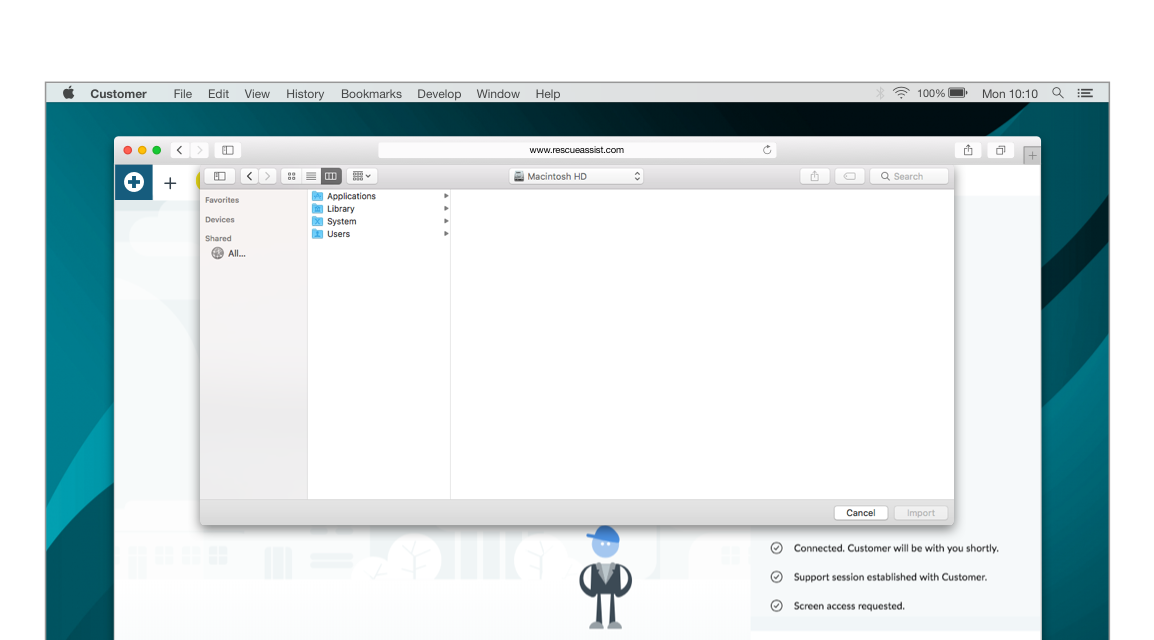Click the Cancel button

click(860, 513)
